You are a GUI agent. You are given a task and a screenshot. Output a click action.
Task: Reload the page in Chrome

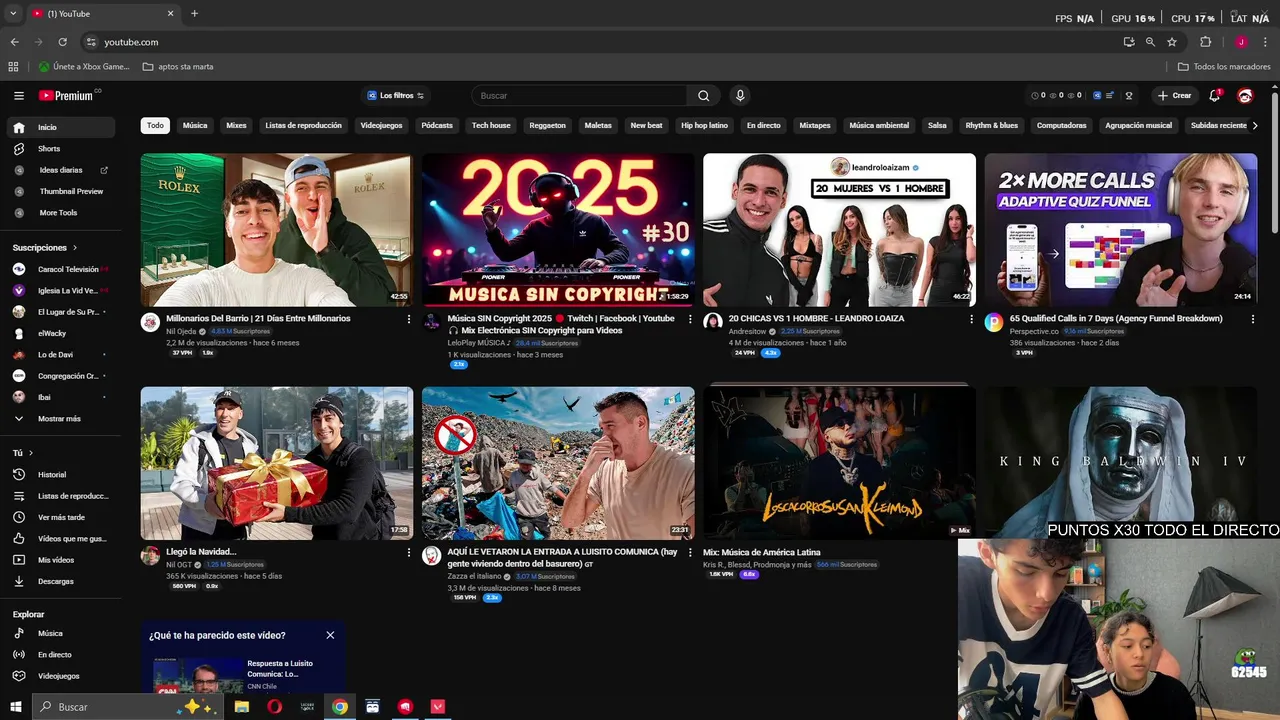click(x=62, y=42)
